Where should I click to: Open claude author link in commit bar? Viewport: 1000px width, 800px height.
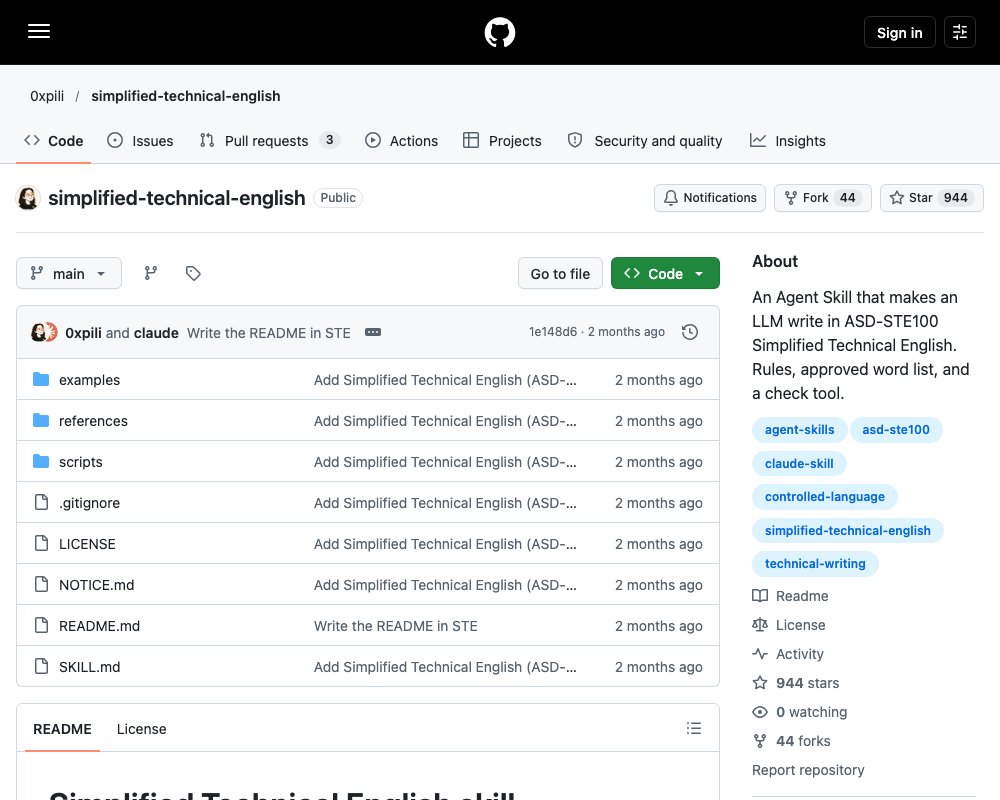156,333
